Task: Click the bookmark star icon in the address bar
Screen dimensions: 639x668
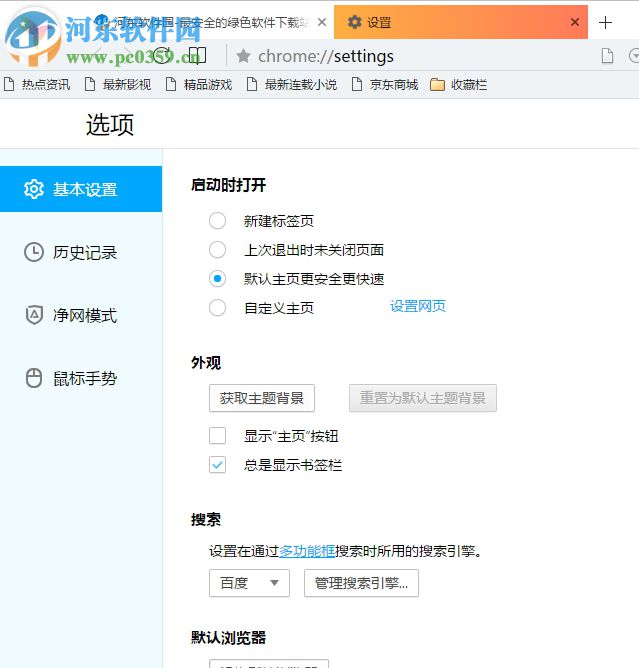Action: [x=243, y=56]
